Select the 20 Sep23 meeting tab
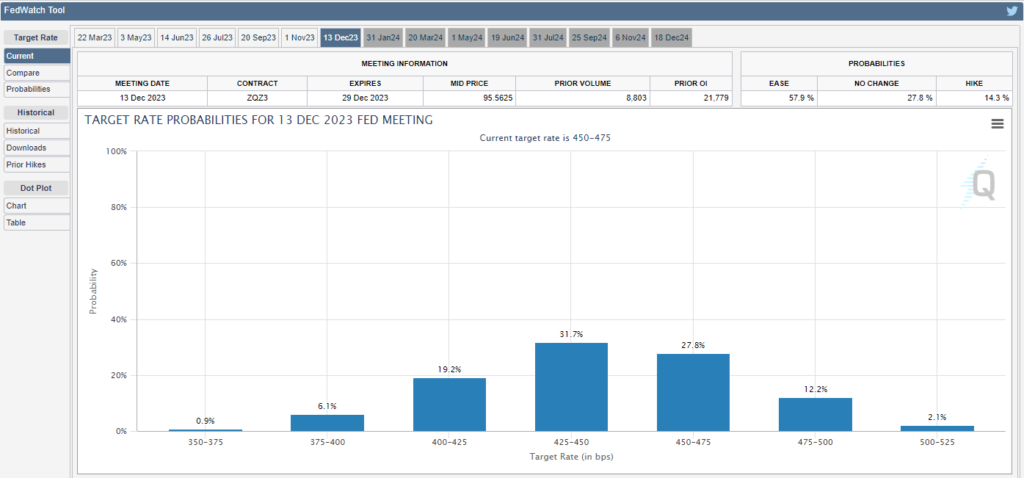Viewport: 1024px width, 478px height. click(x=258, y=37)
